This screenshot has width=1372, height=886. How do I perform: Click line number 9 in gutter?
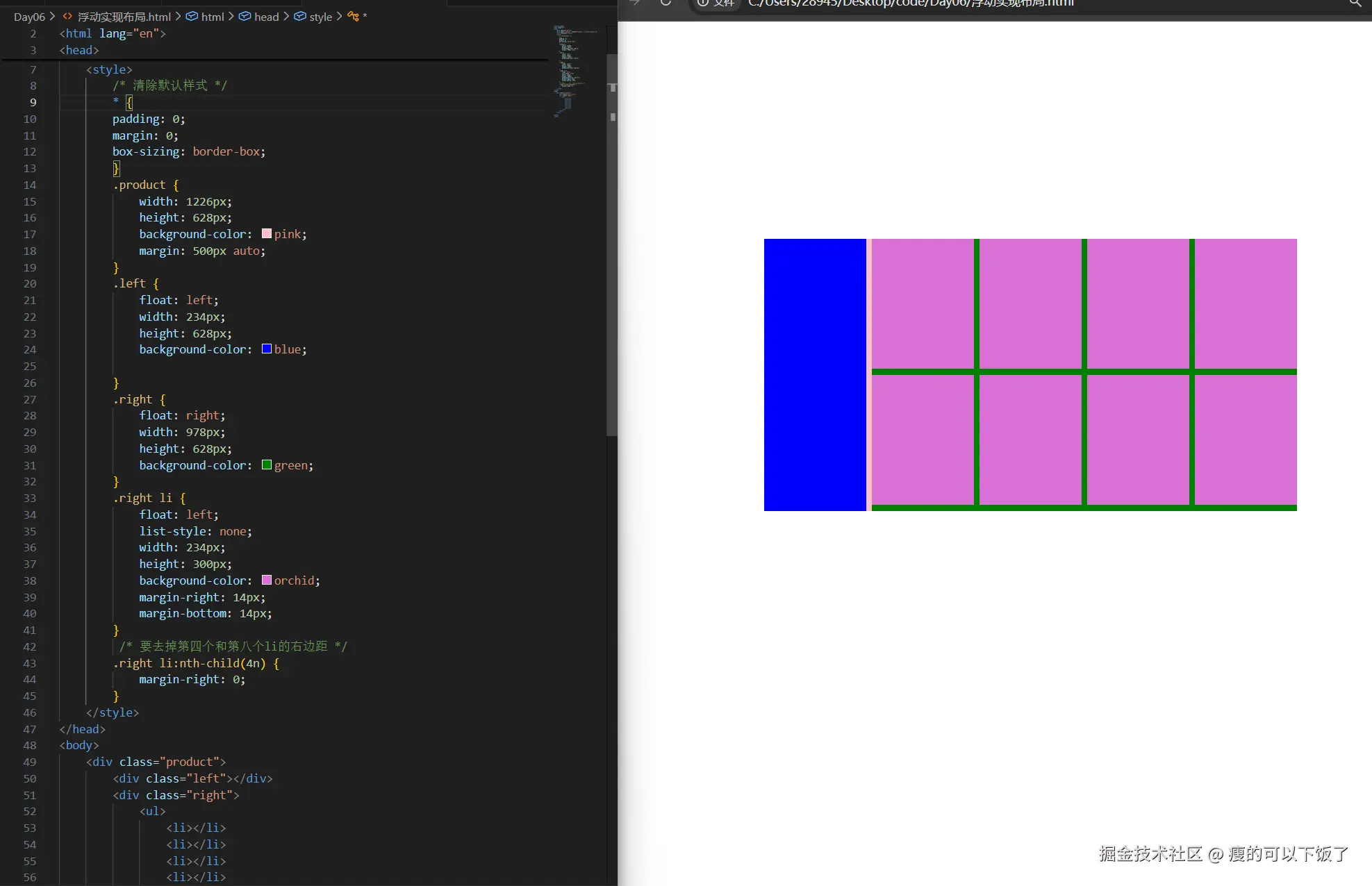pos(33,102)
